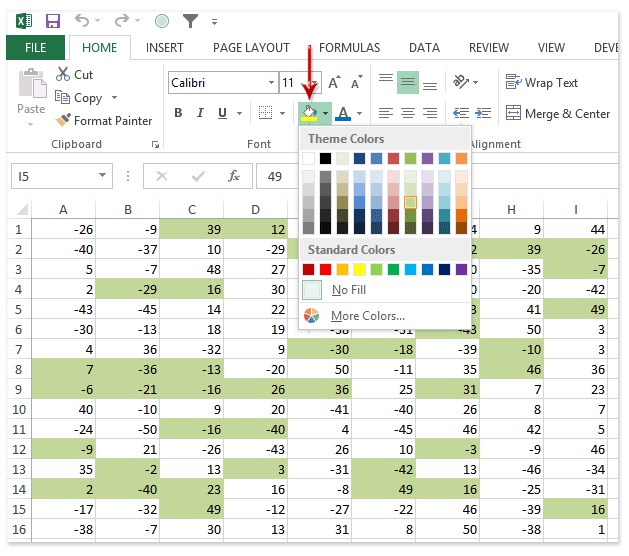Click the Increase Font Size icon
This screenshot has width=629, height=556.
(x=333, y=83)
